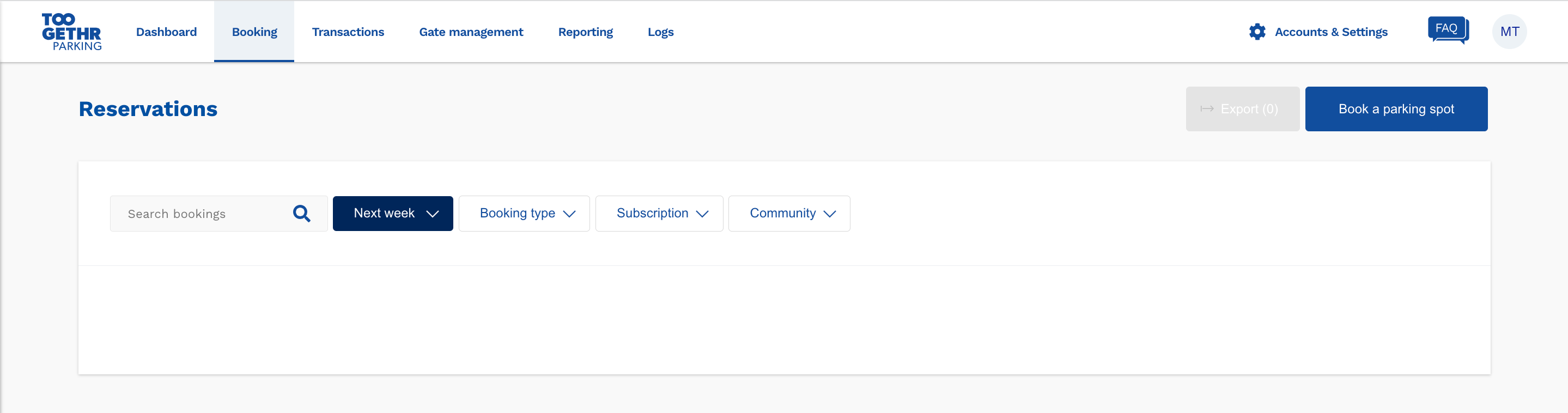The width and height of the screenshot is (1568, 413).
Task: Open the Subscription filter dropdown
Action: coord(659,214)
